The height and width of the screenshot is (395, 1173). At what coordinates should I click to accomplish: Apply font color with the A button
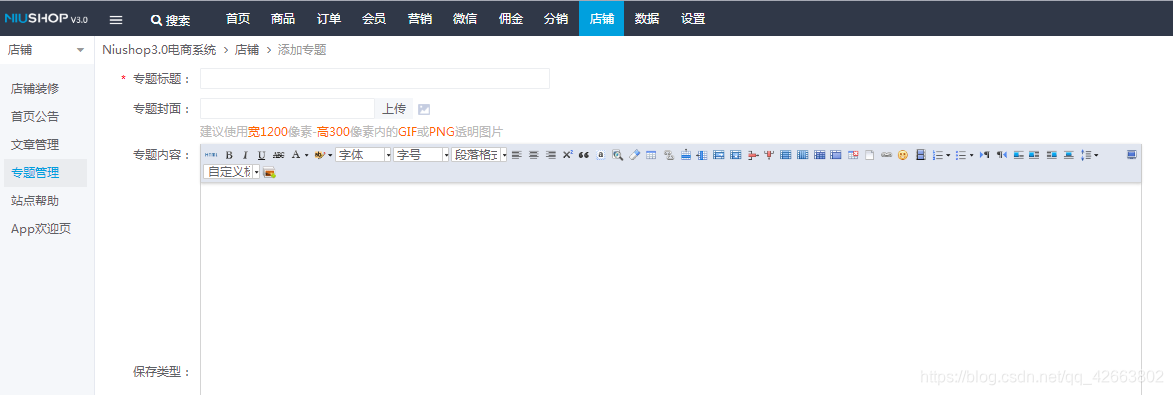click(295, 155)
